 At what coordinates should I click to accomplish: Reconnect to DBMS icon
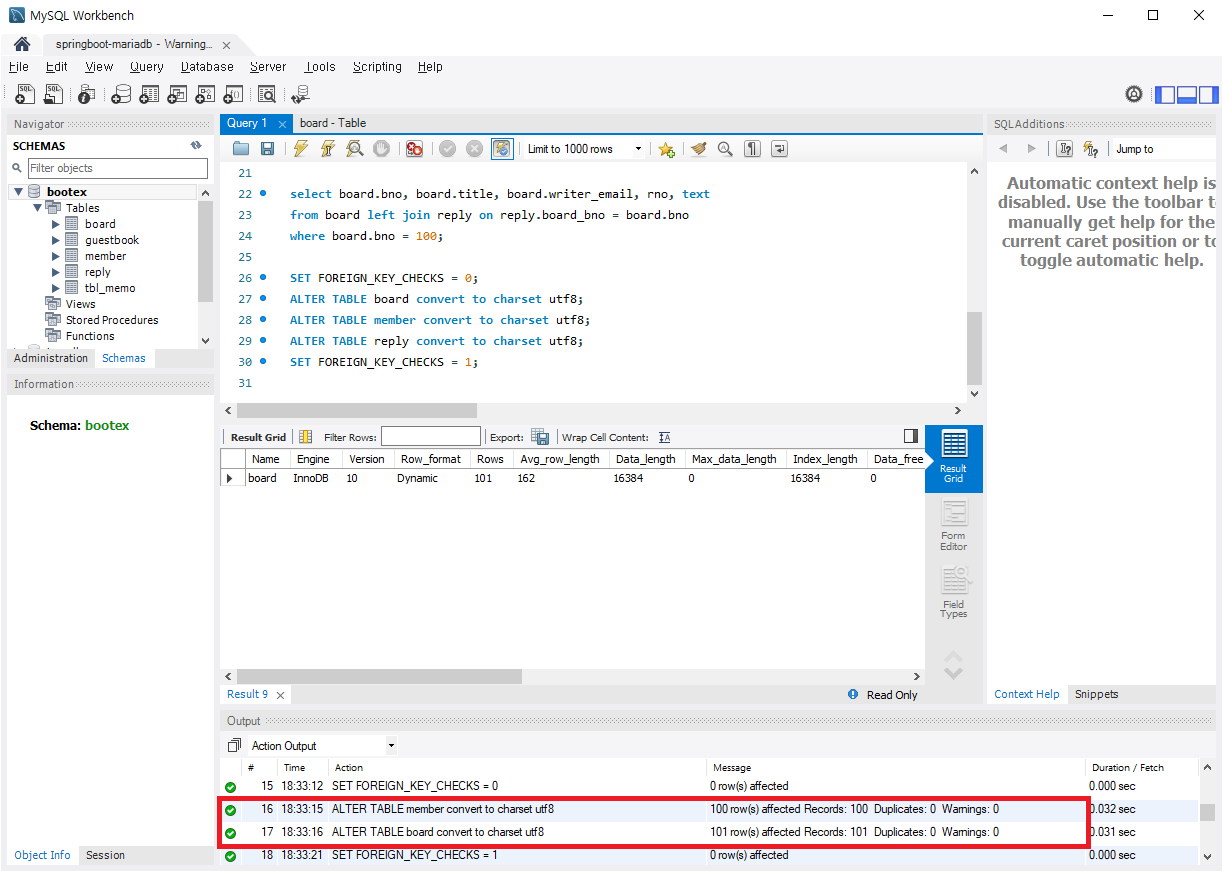(300, 94)
